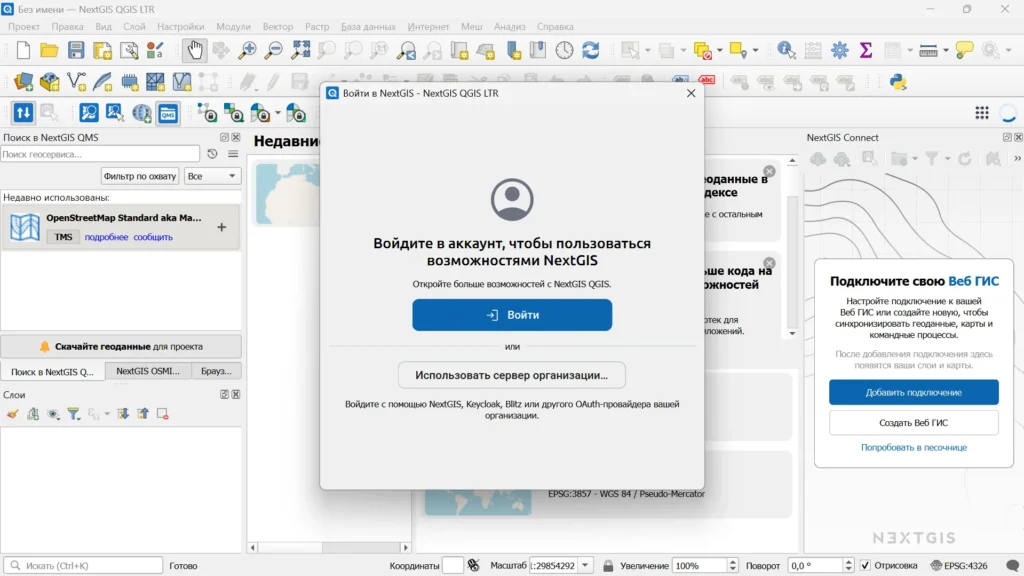Increase the magnification spinner value
This screenshot has height=576, width=1024.
pos(732,562)
